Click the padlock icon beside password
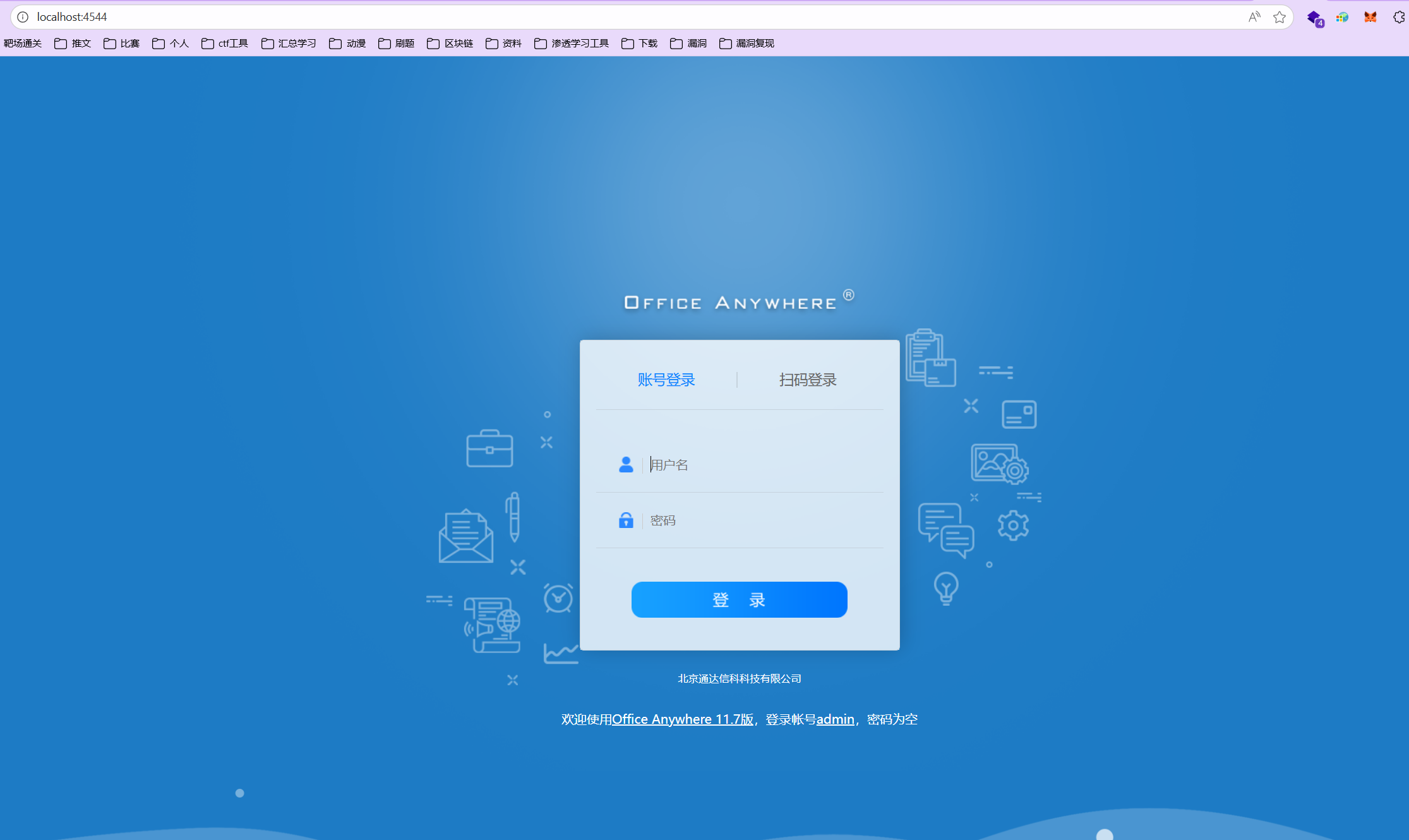Image resolution: width=1409 pixels, height=840 pixels. point(626,520)
